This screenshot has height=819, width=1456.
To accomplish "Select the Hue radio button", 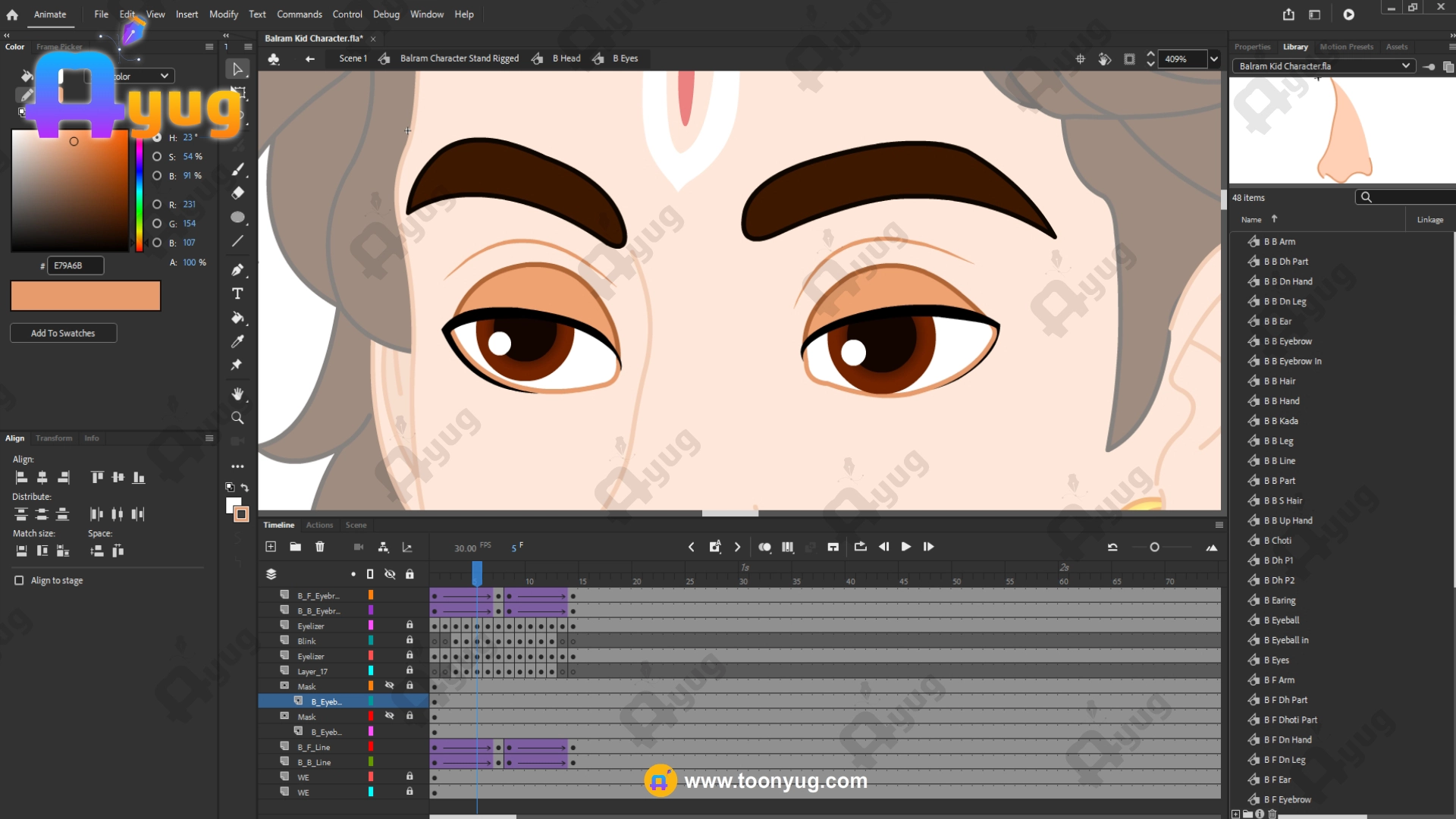I will pos(157,137).
